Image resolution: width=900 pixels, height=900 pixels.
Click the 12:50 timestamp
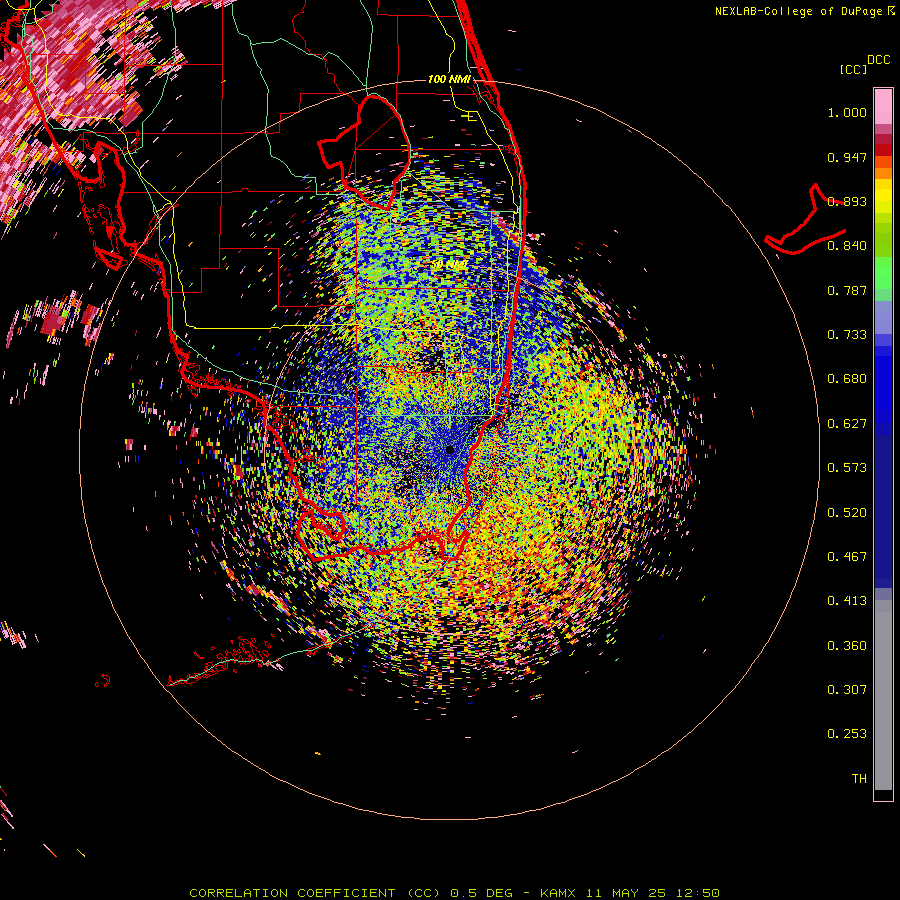[x=700, y=893]
